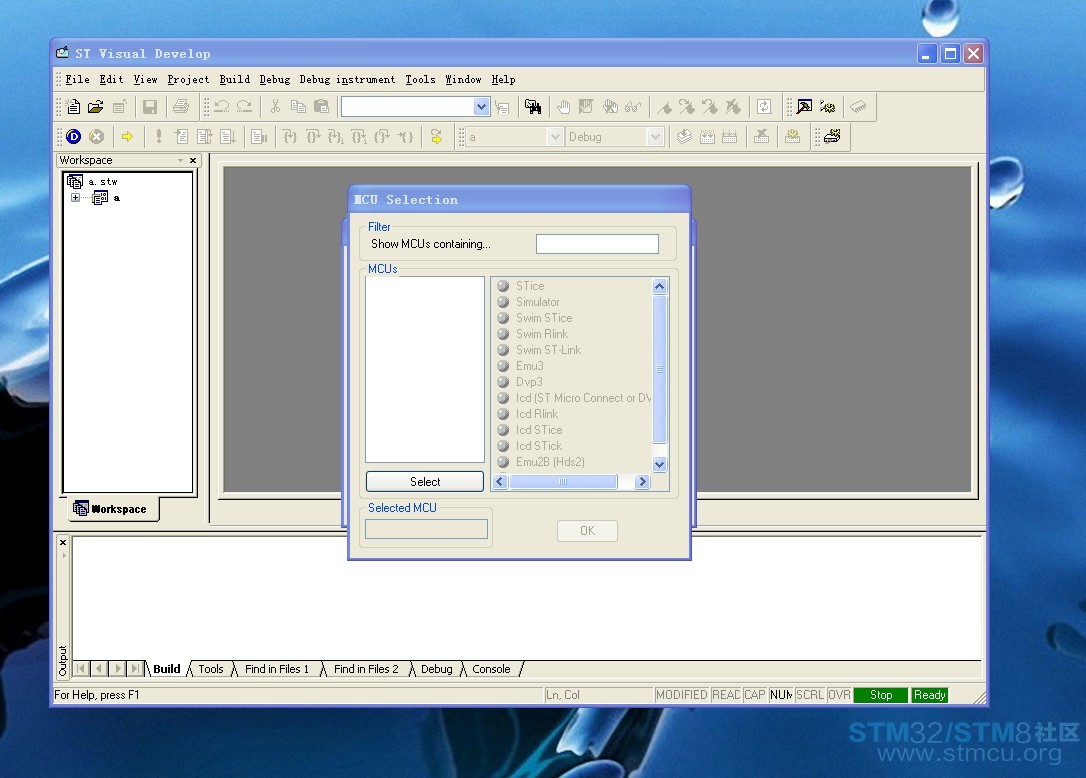
Task: Run with yellow arrow icon
Action: [x=127, y=136]
